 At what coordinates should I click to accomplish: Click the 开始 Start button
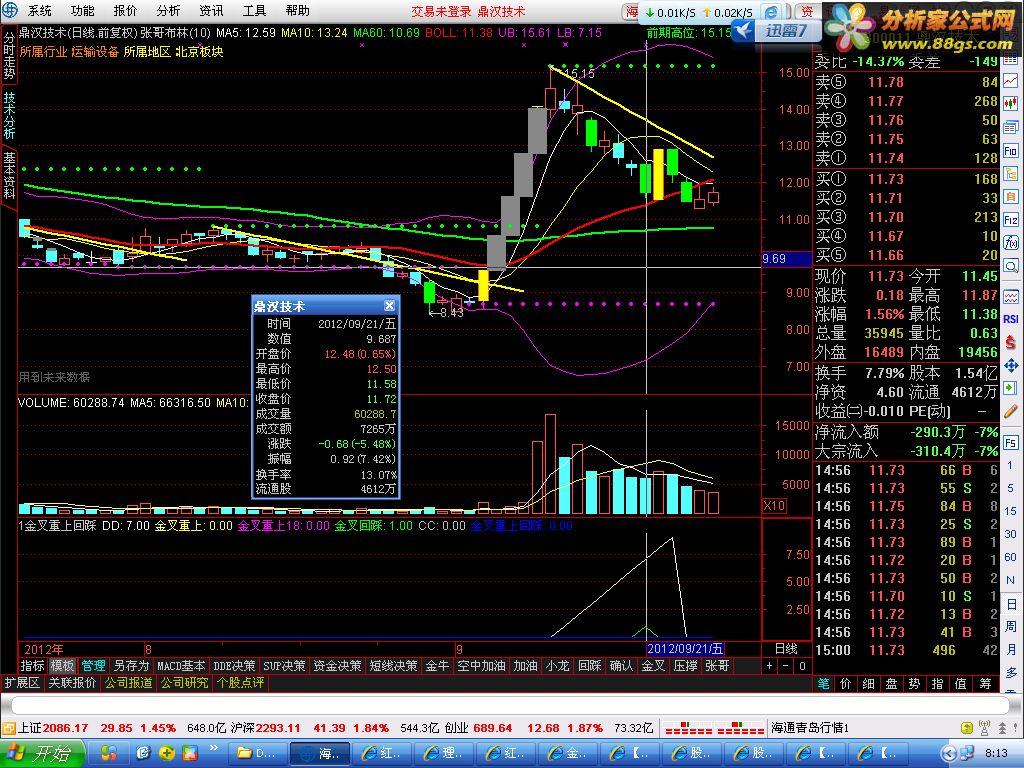pyautogui.click(x=42, y=754)
